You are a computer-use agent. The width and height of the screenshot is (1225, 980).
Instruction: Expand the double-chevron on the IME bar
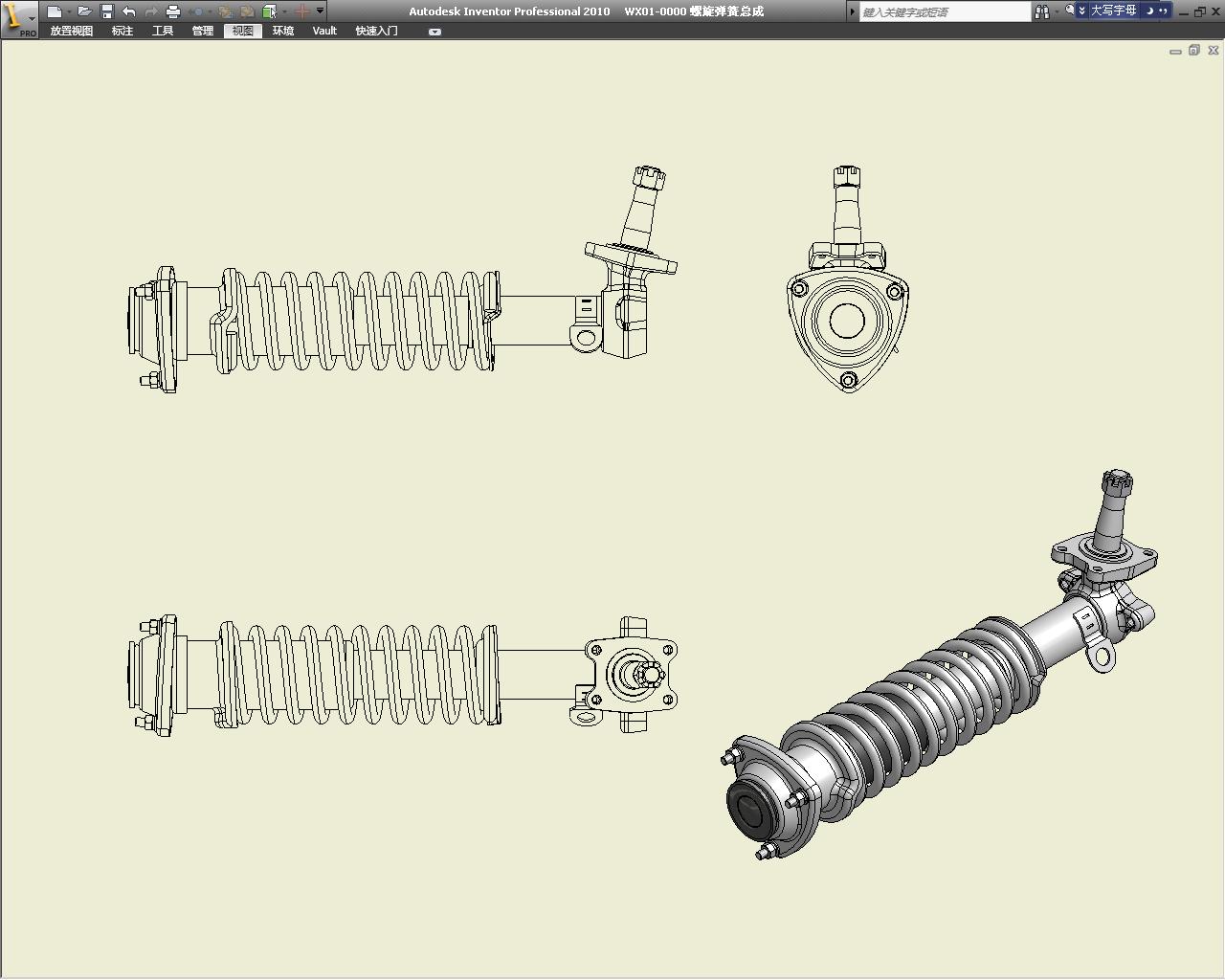point(1081,11)
